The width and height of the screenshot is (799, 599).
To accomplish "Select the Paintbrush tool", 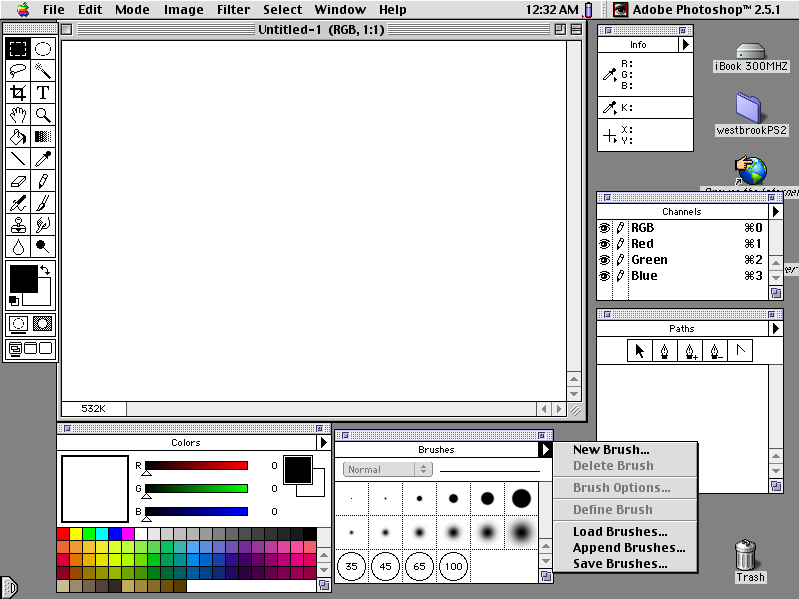I will click(x=43, y=203).
